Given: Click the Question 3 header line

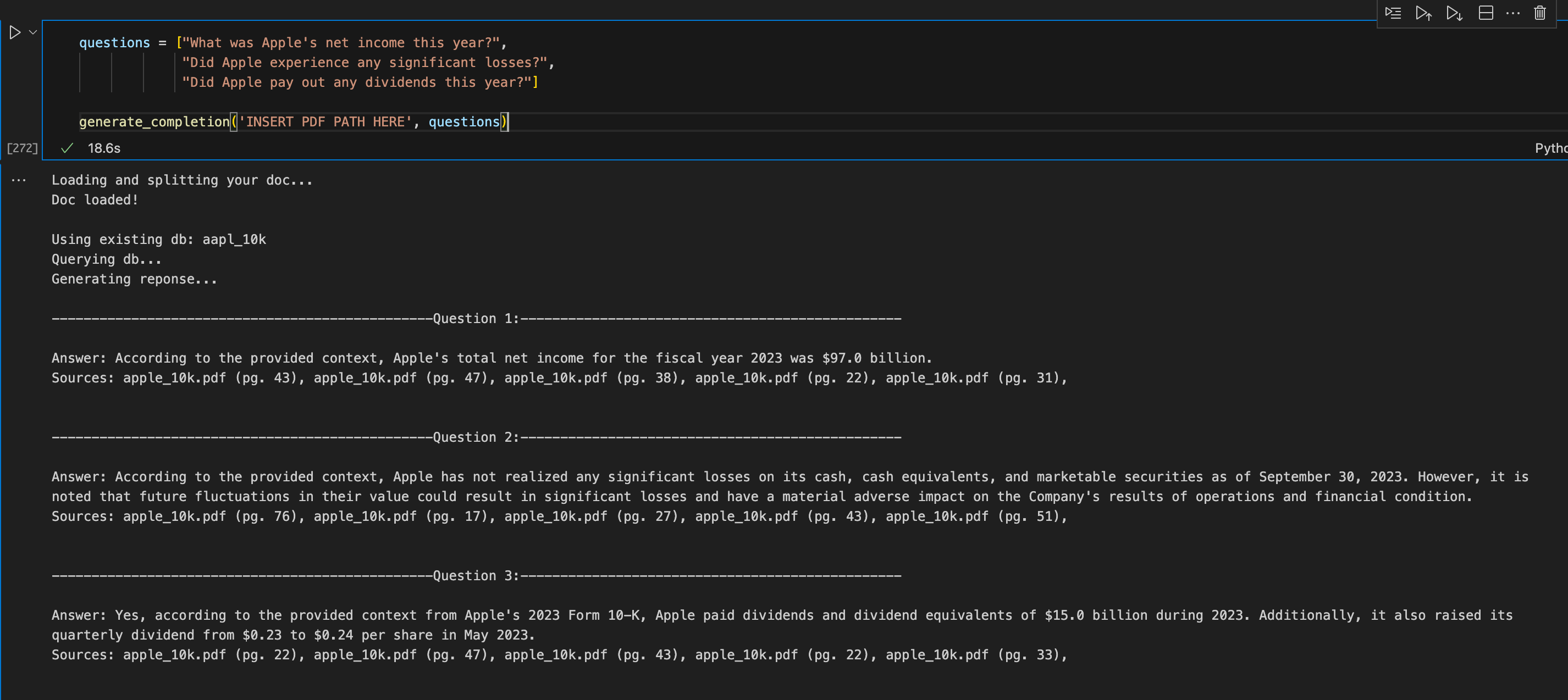Looking at the screenshot, I should [476, 575].
